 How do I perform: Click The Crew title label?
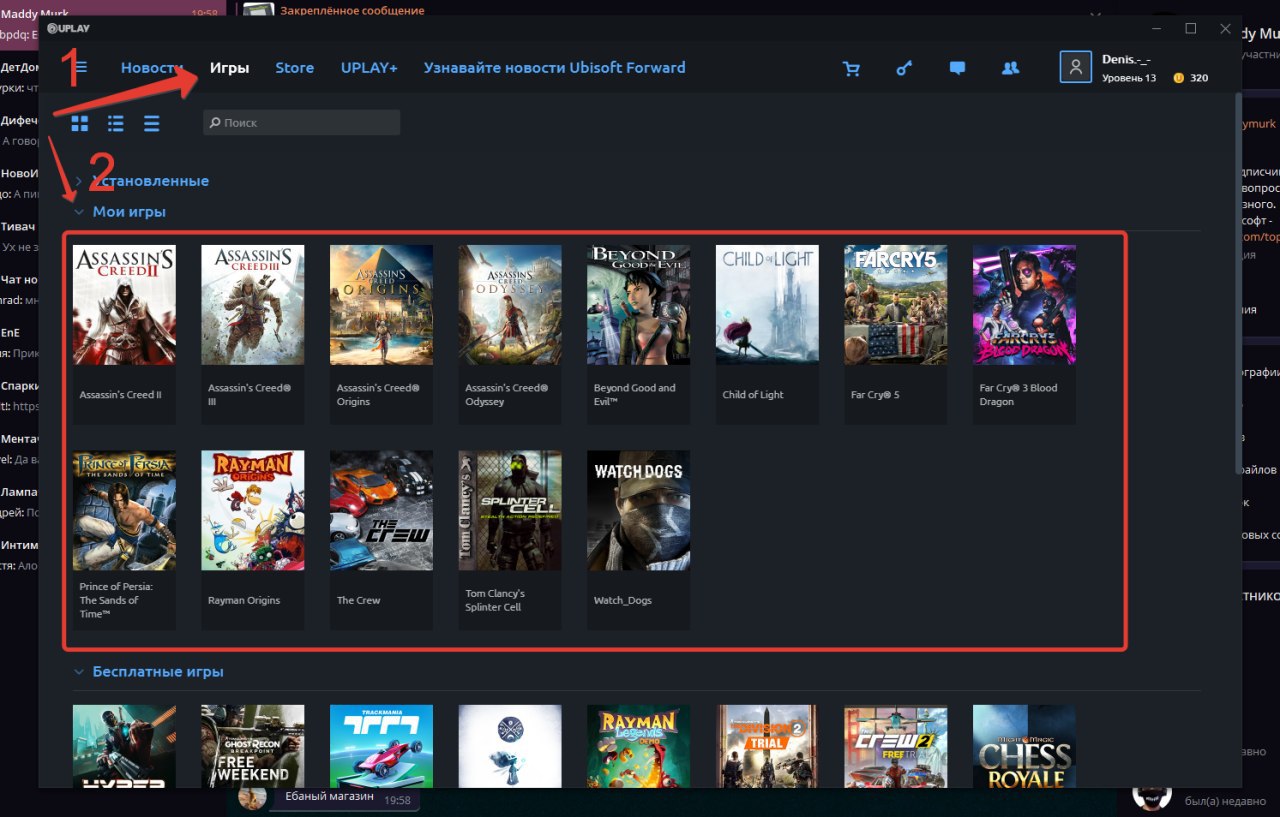(x=358, y=601)
